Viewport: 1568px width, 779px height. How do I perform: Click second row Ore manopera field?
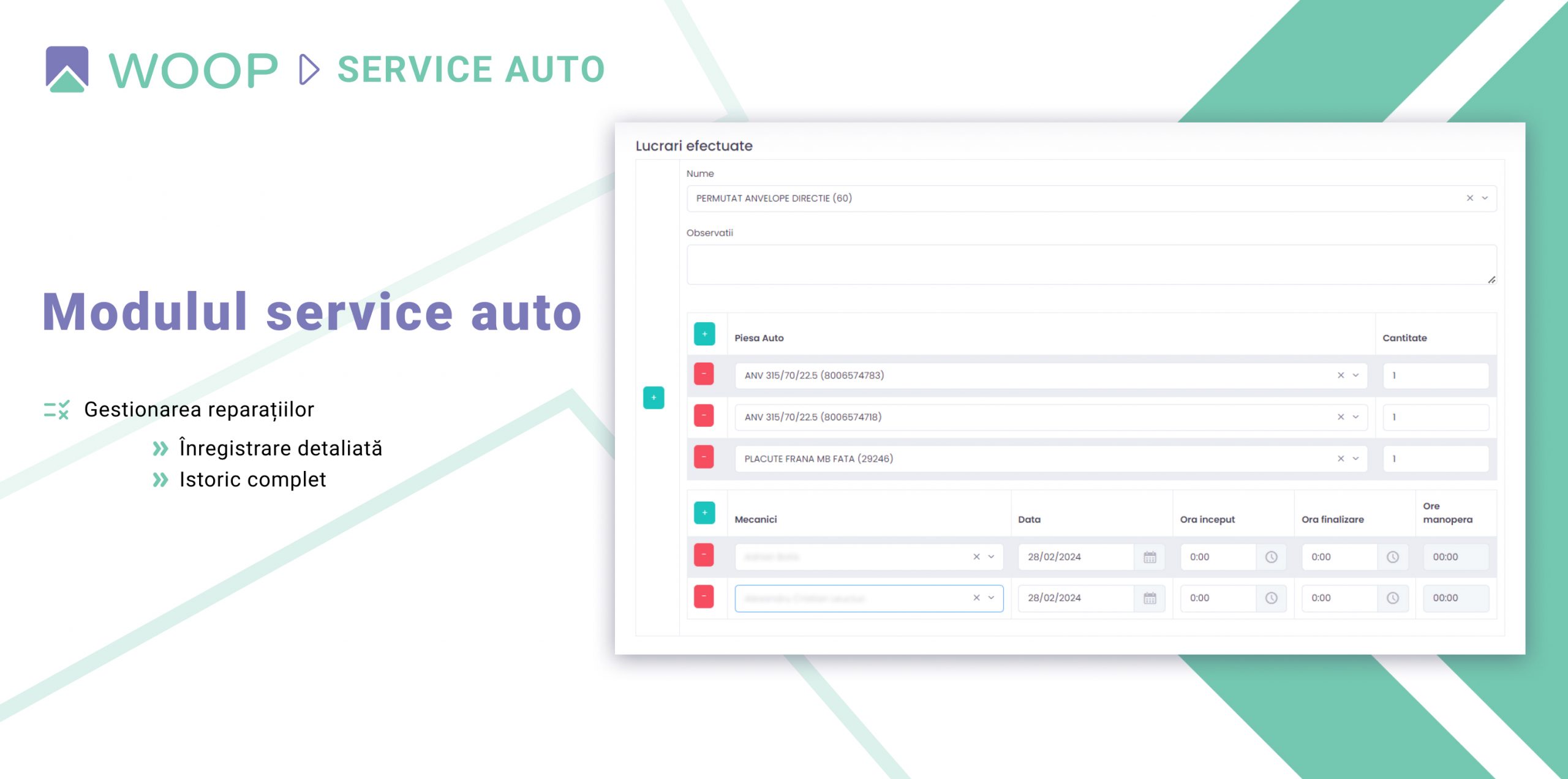pyautogui.click(x=1456, y=598)
